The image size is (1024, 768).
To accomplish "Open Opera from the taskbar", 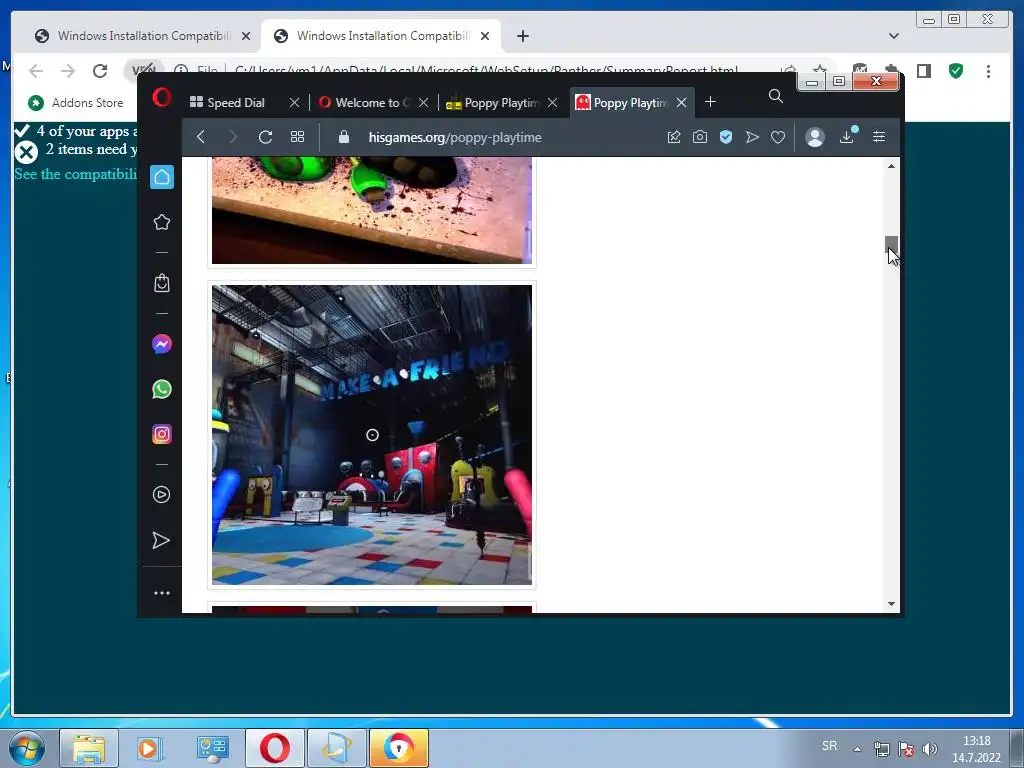I will tap(275, 748).
